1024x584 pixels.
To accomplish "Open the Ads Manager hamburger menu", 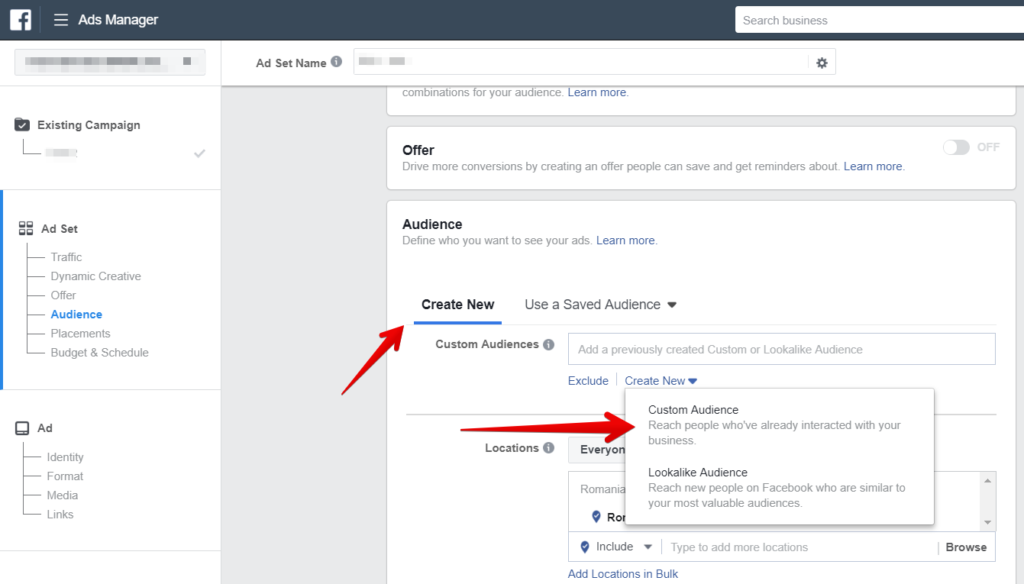I will pyautogui.click(x=61, y=20).
